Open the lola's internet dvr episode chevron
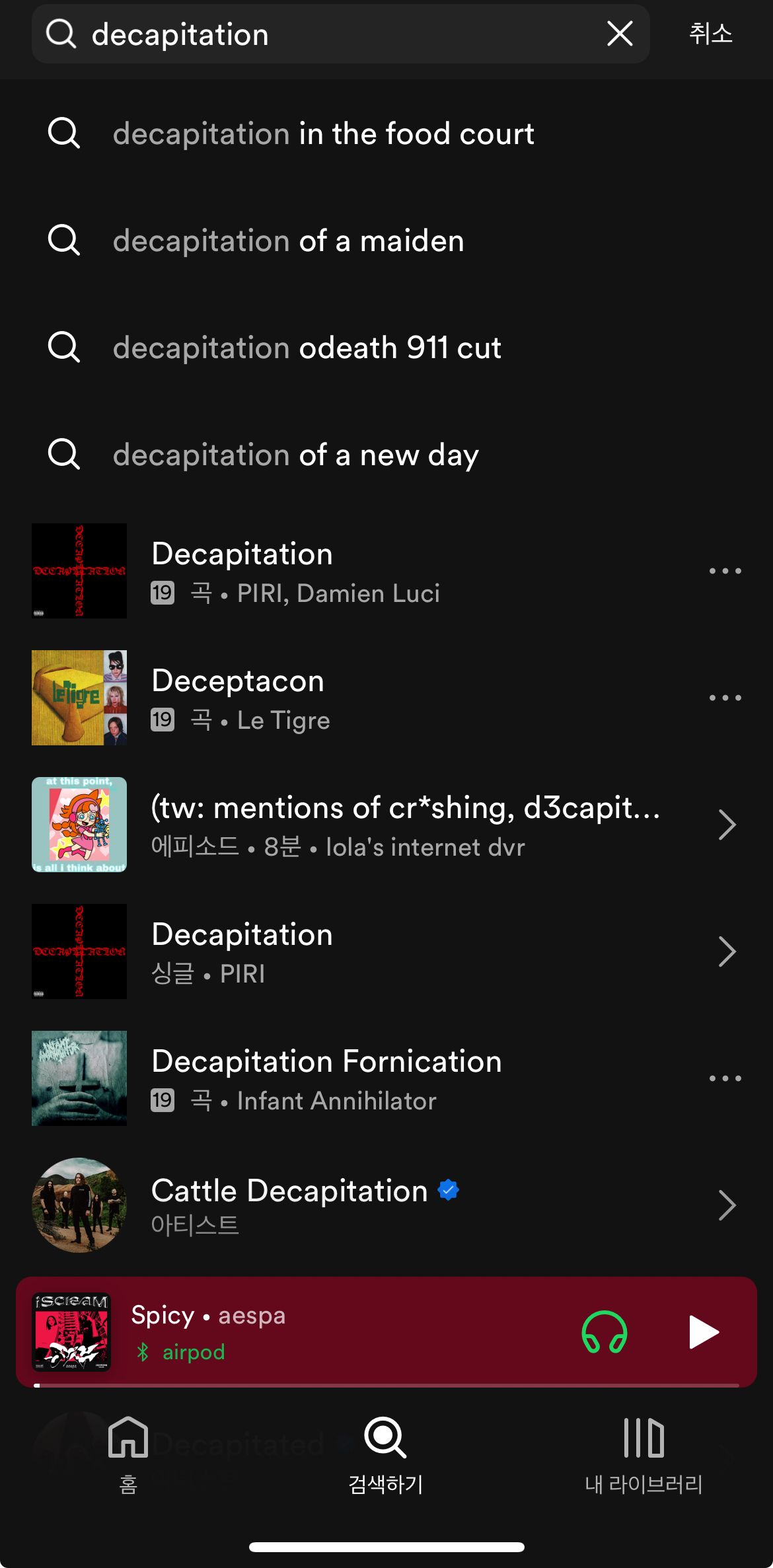This screenshot has width=773, height=1568. [726, 825]
